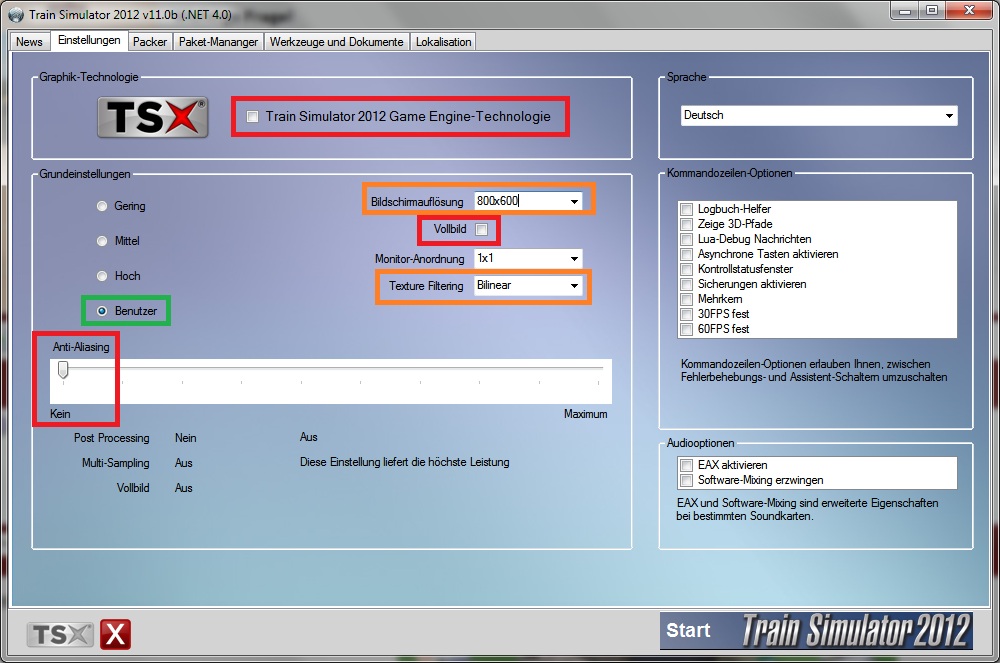
Task: Check the 60FPS fest option
Action: tap(686, 329)
